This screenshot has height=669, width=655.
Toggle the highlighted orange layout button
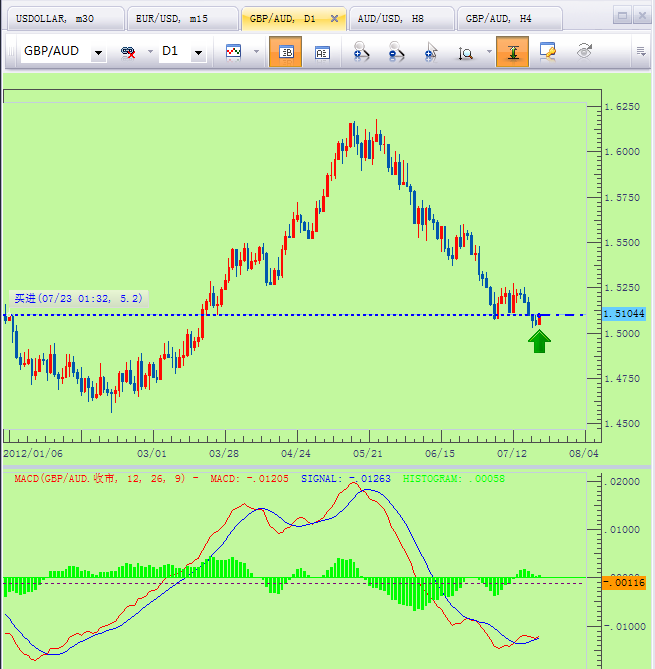pyautogui.click(x=285, y=52)
